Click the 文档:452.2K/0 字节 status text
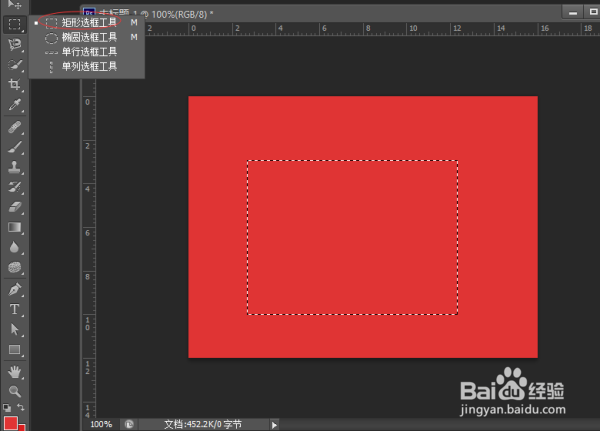The image size is (600, 431). [x=203, y=424]
